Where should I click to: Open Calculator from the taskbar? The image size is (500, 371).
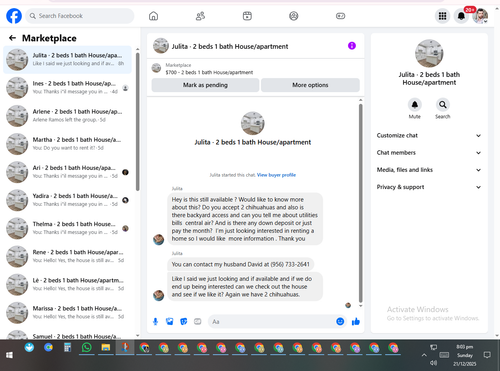coord(68,348)
